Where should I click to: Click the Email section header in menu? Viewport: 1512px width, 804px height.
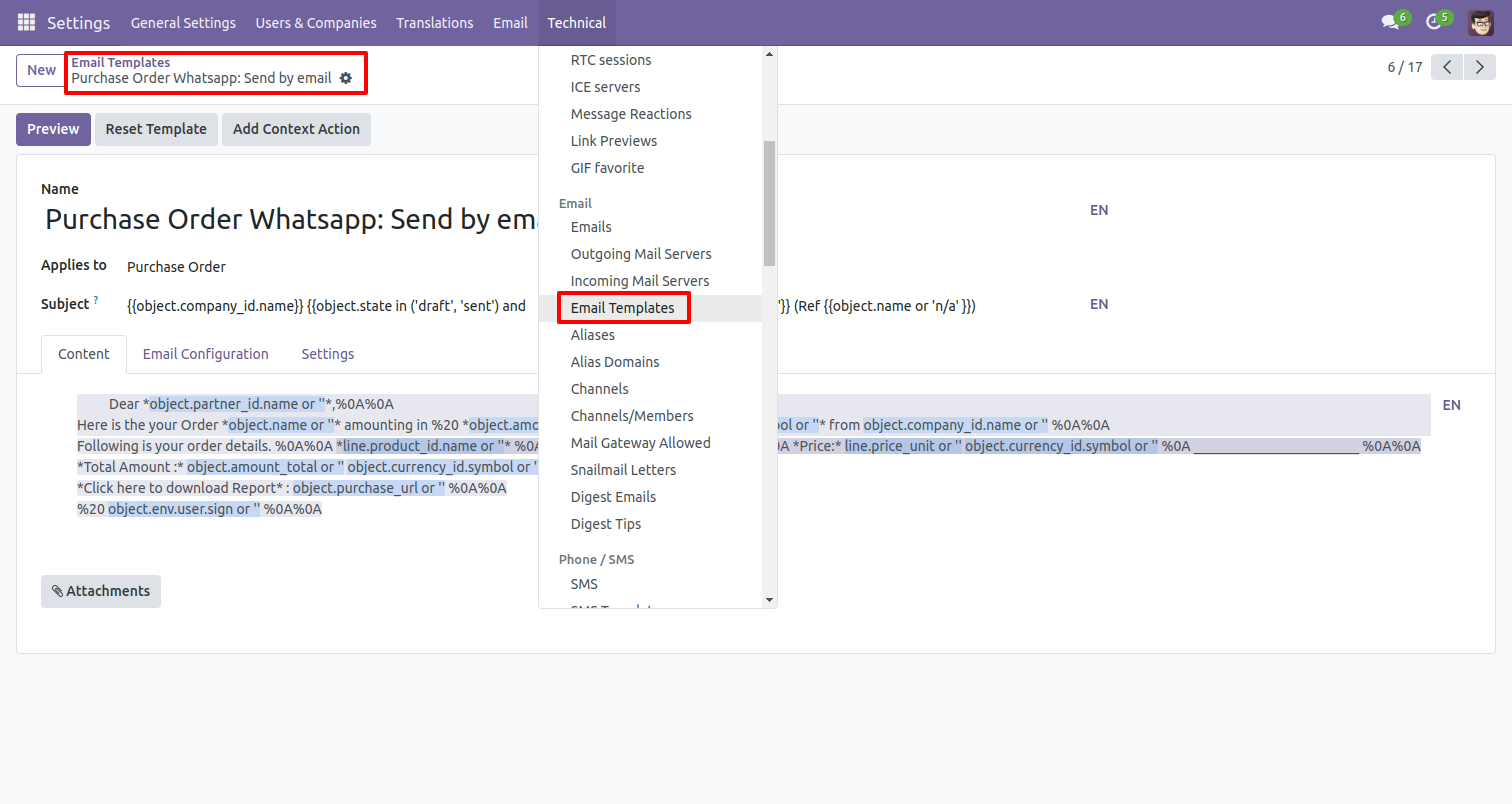[x=575, y=203]
